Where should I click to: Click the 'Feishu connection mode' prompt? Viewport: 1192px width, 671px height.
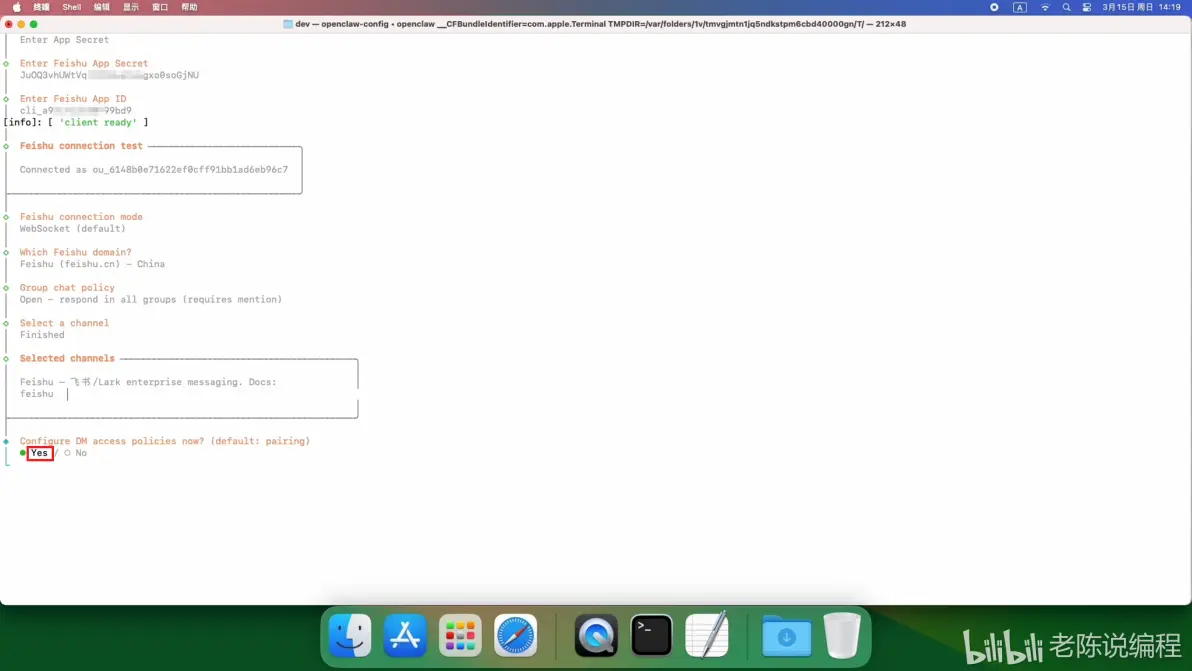pos(81,217)
